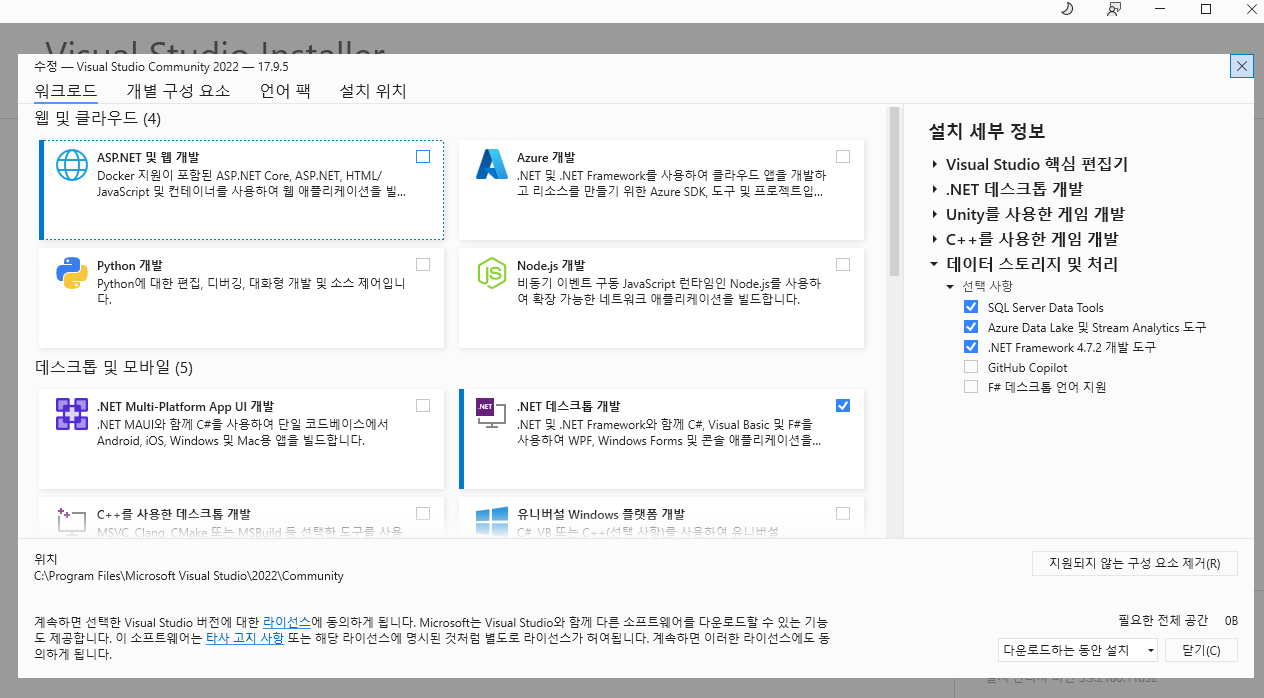Viewport: 1264px width, 698px height.
Task: Enable the GitHub Copilot option
Action: (x=971, y=367)
